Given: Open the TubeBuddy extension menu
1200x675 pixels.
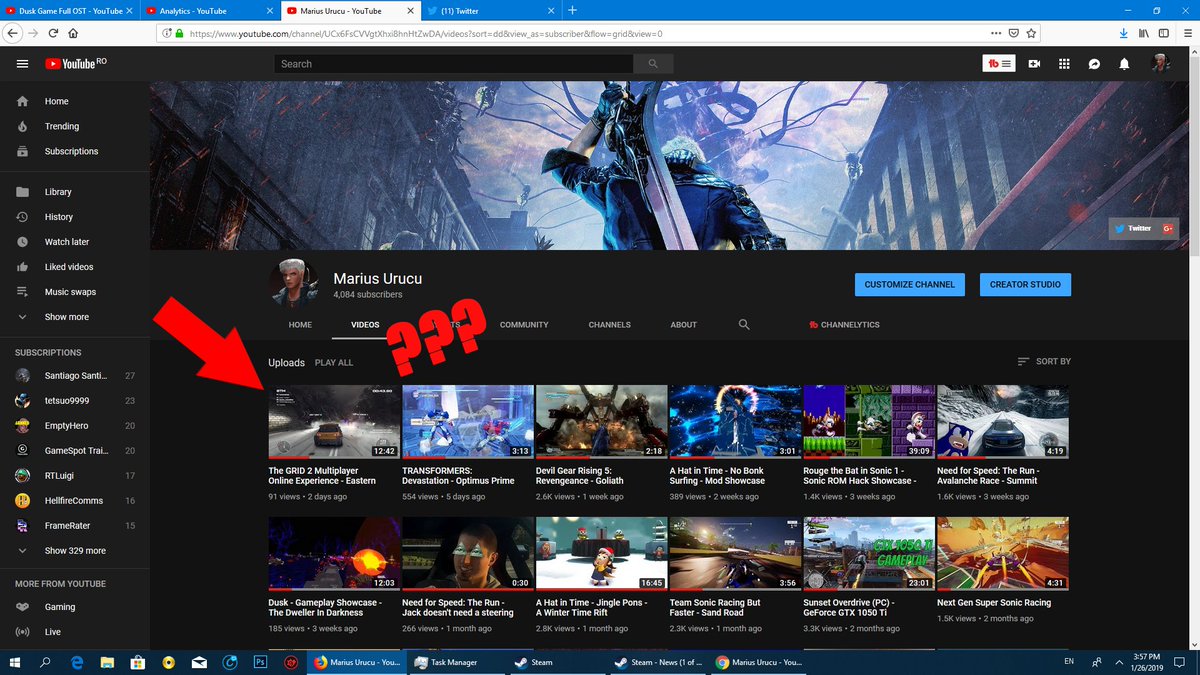Looking at the screenshot, I should 1000,64.
